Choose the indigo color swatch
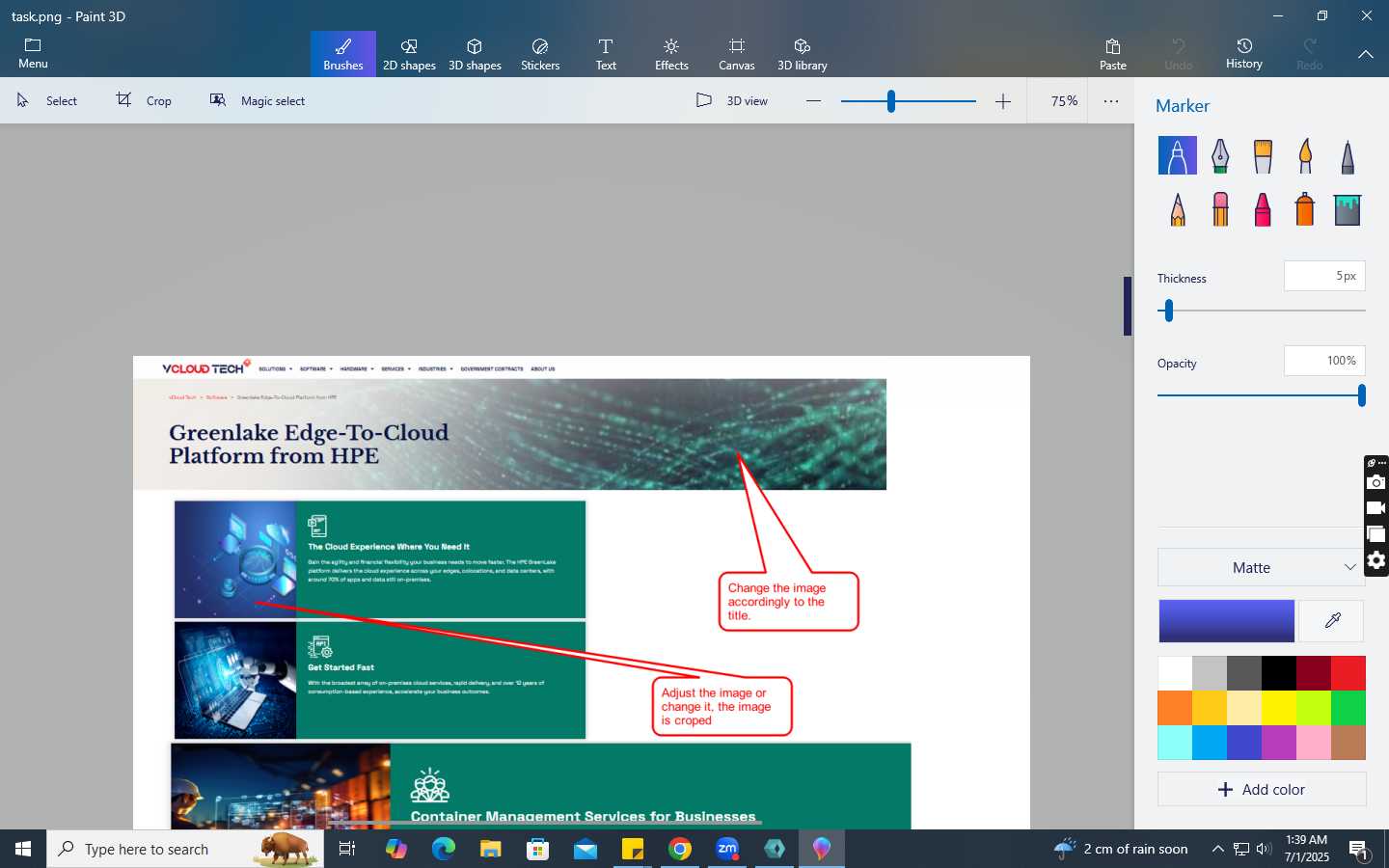This screenshot has width=1389, height=868. pyautogui.click(x=1244, y=743)
